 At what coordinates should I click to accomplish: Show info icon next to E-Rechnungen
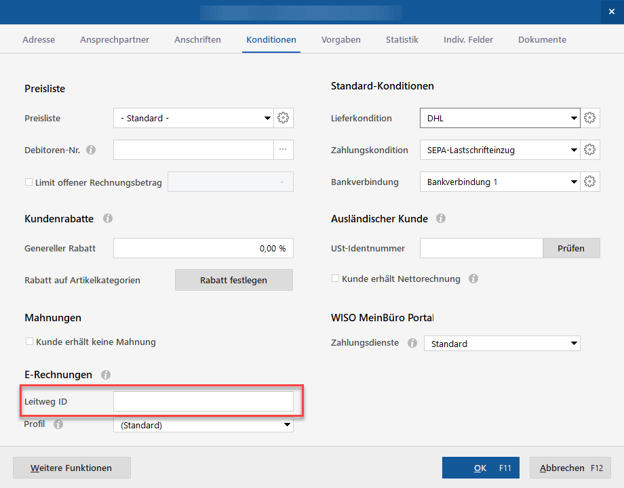pyautogui.click(x=105, y=375)
